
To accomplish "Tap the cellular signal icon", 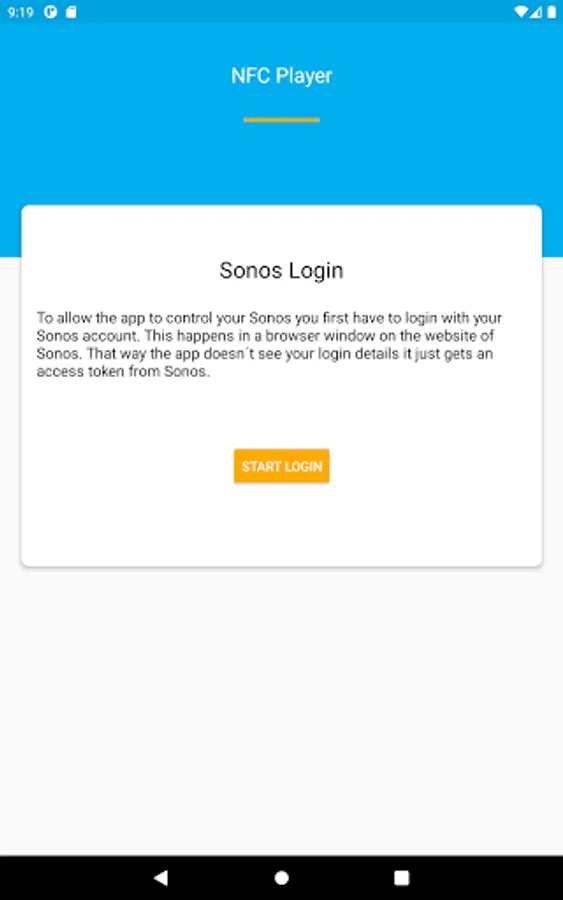I will coord(536,12).
